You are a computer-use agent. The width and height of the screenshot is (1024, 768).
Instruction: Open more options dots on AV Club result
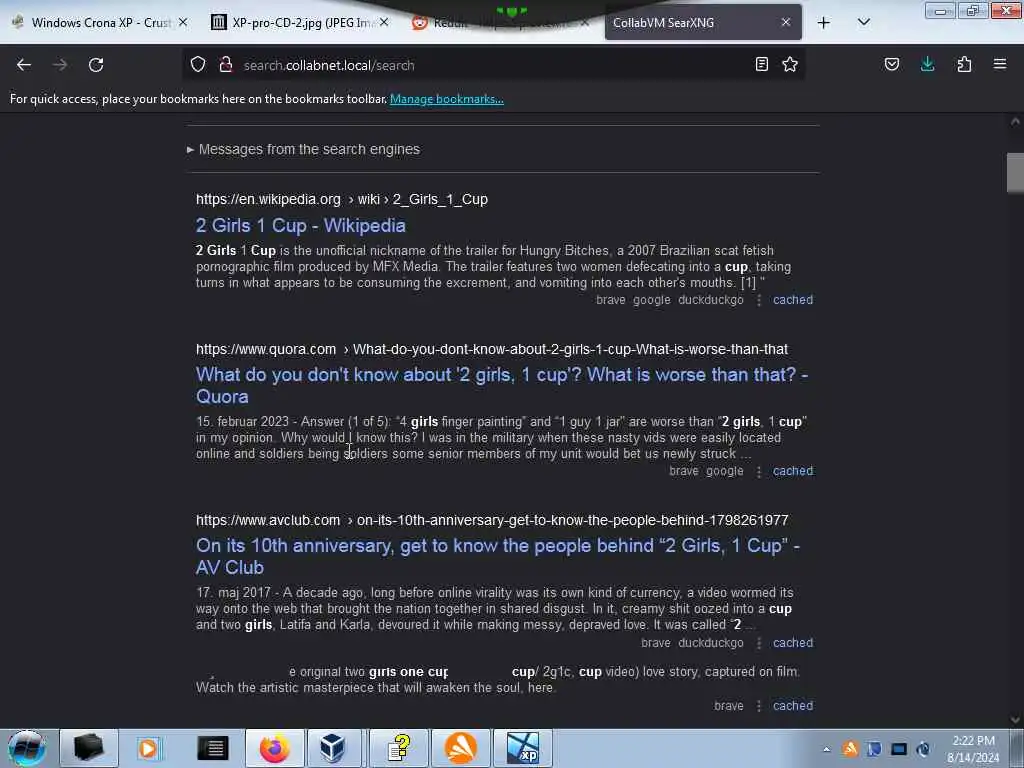(x=759, y=643)
